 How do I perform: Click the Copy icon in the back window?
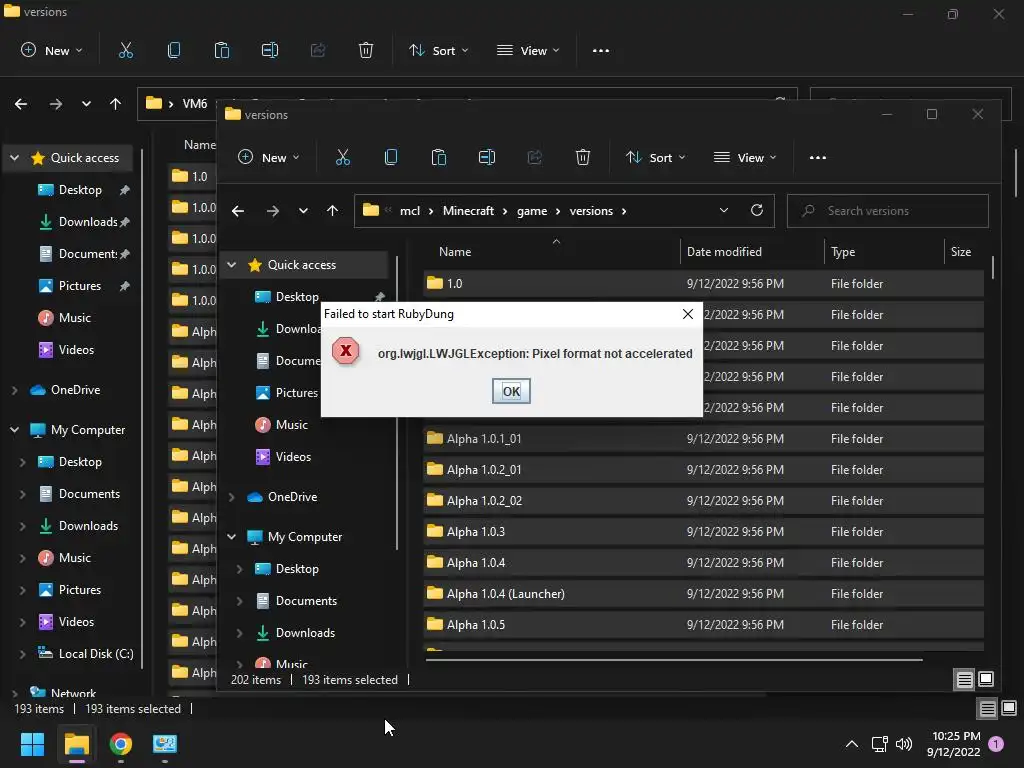(x=174, y=50)
